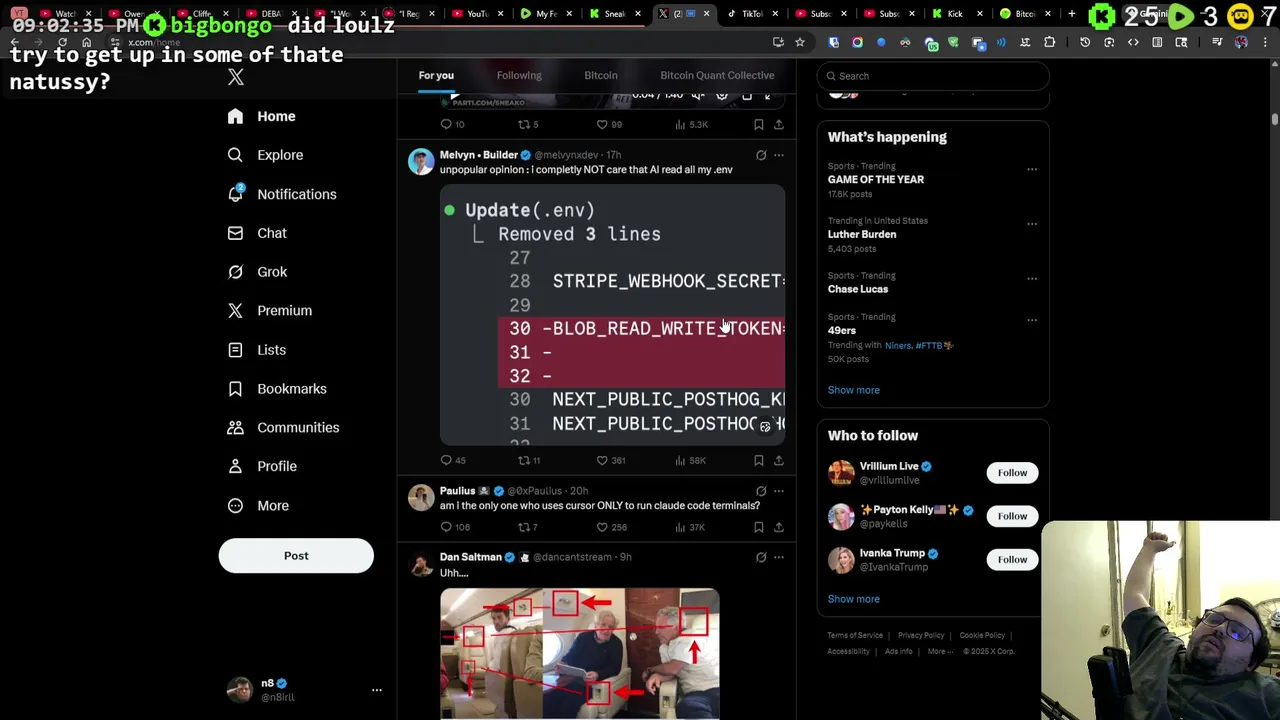The width and height of the screenshot is (1280, 720).
Task: Open options for Luther Burden trend
Action: (x=1032, y=224)
